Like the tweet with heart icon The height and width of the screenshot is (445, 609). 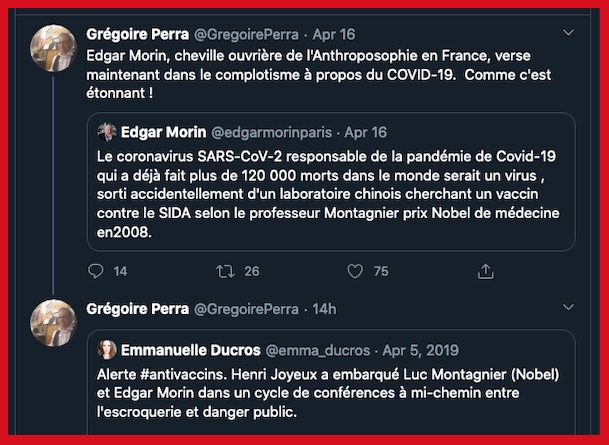(355, 271)
